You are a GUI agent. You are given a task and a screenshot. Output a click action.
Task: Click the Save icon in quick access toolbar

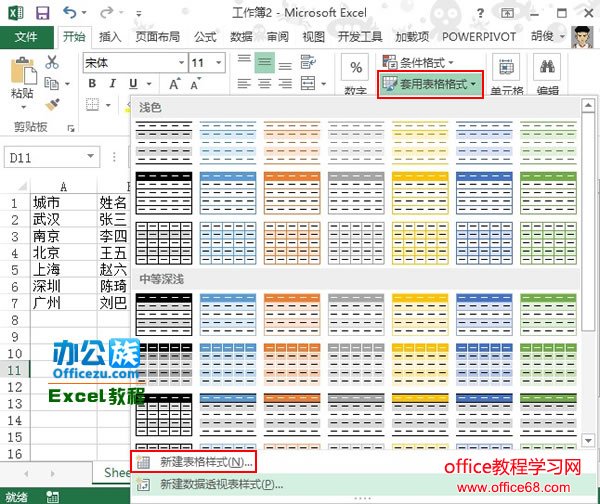(42, 13)
